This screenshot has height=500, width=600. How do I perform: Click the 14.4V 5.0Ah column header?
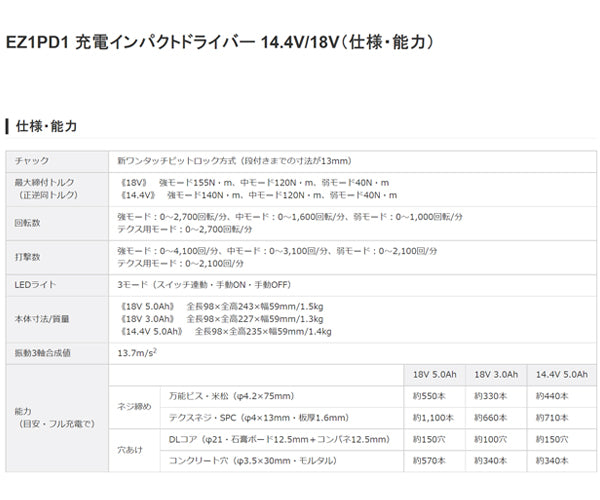click(562, 375)
